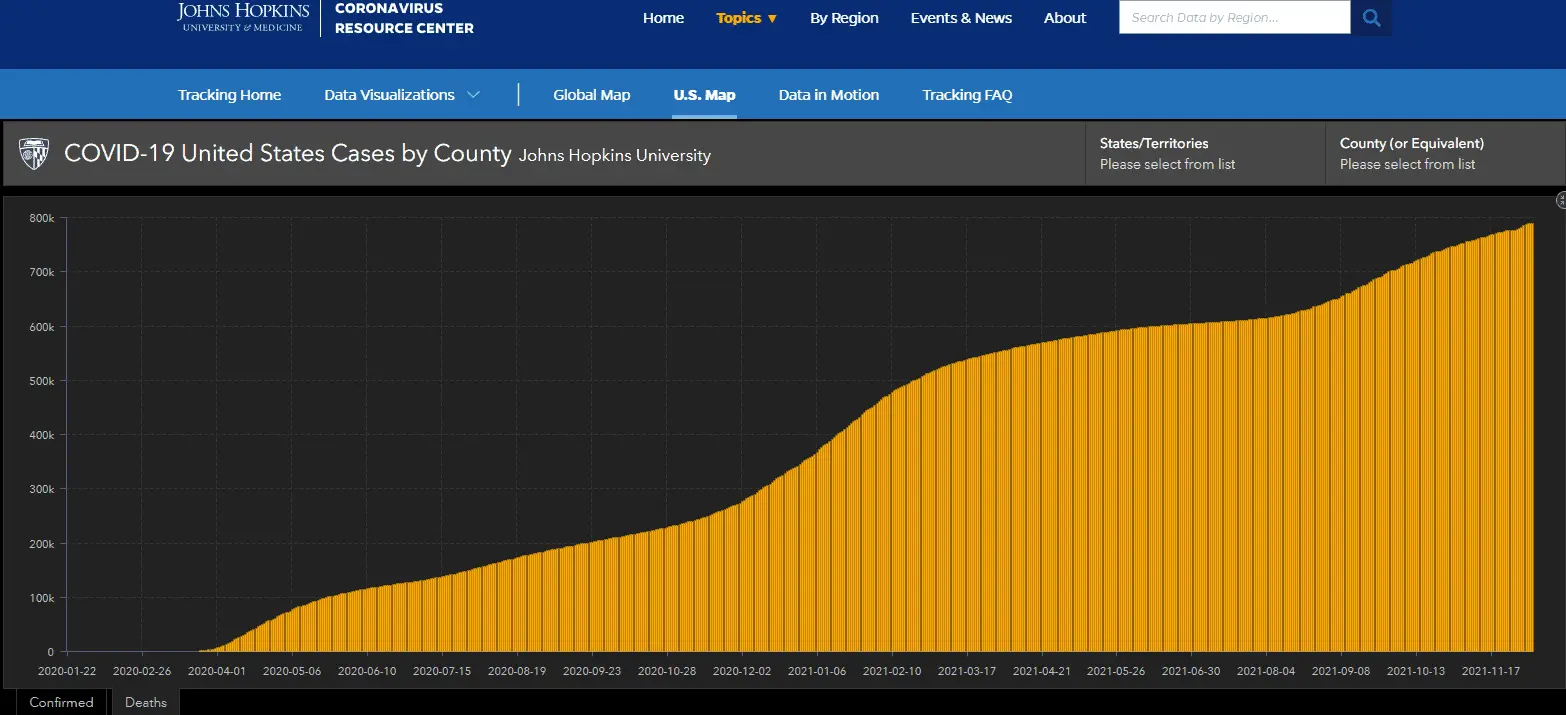Expand the Topics dropdown menu
This screenshot has height=715, width=1566.
[x=746, y=18]
